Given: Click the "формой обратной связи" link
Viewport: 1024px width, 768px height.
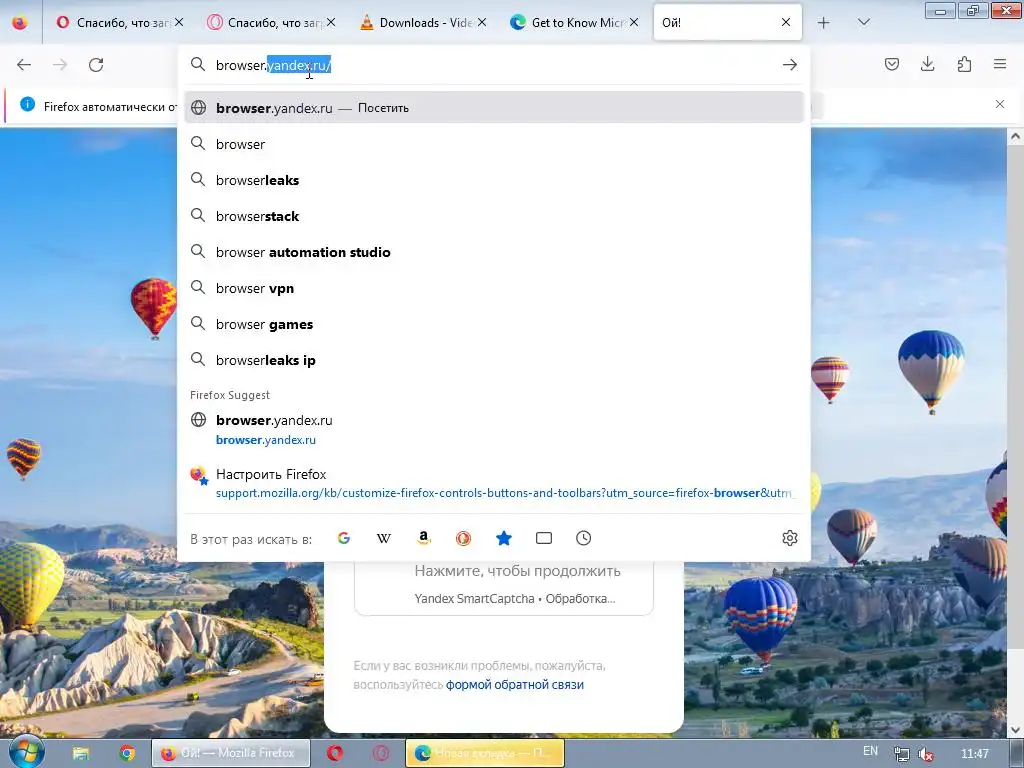Looking at the screenshot, I should (515, 684).
